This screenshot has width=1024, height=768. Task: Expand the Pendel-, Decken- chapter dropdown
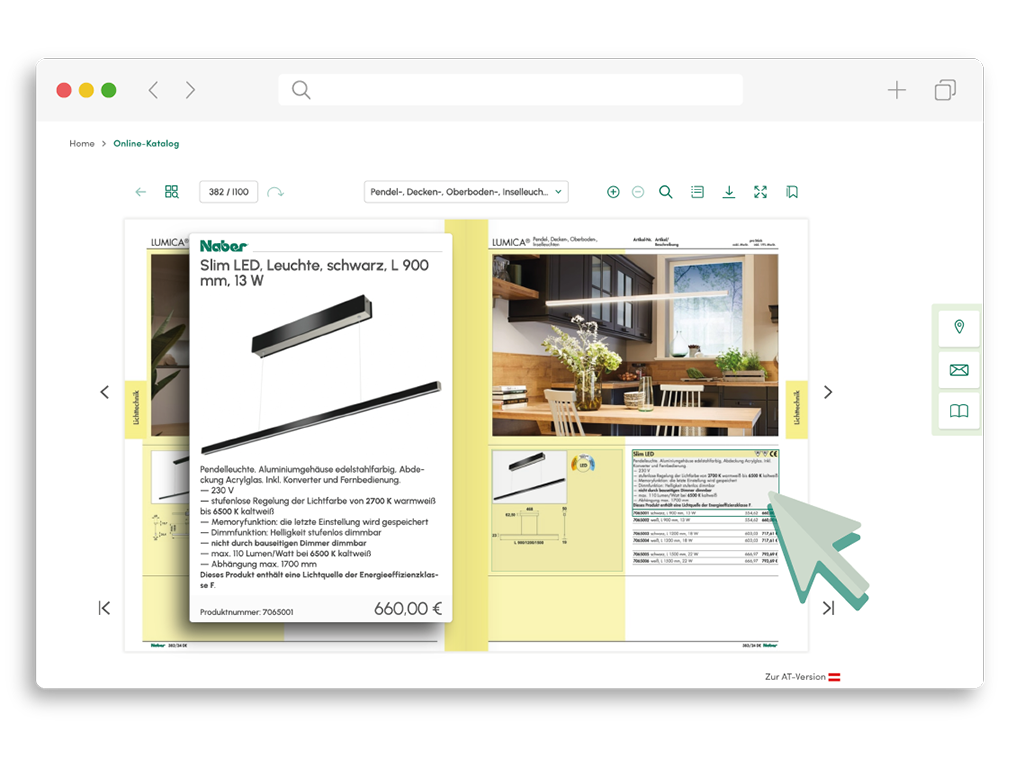click(466, 192)
